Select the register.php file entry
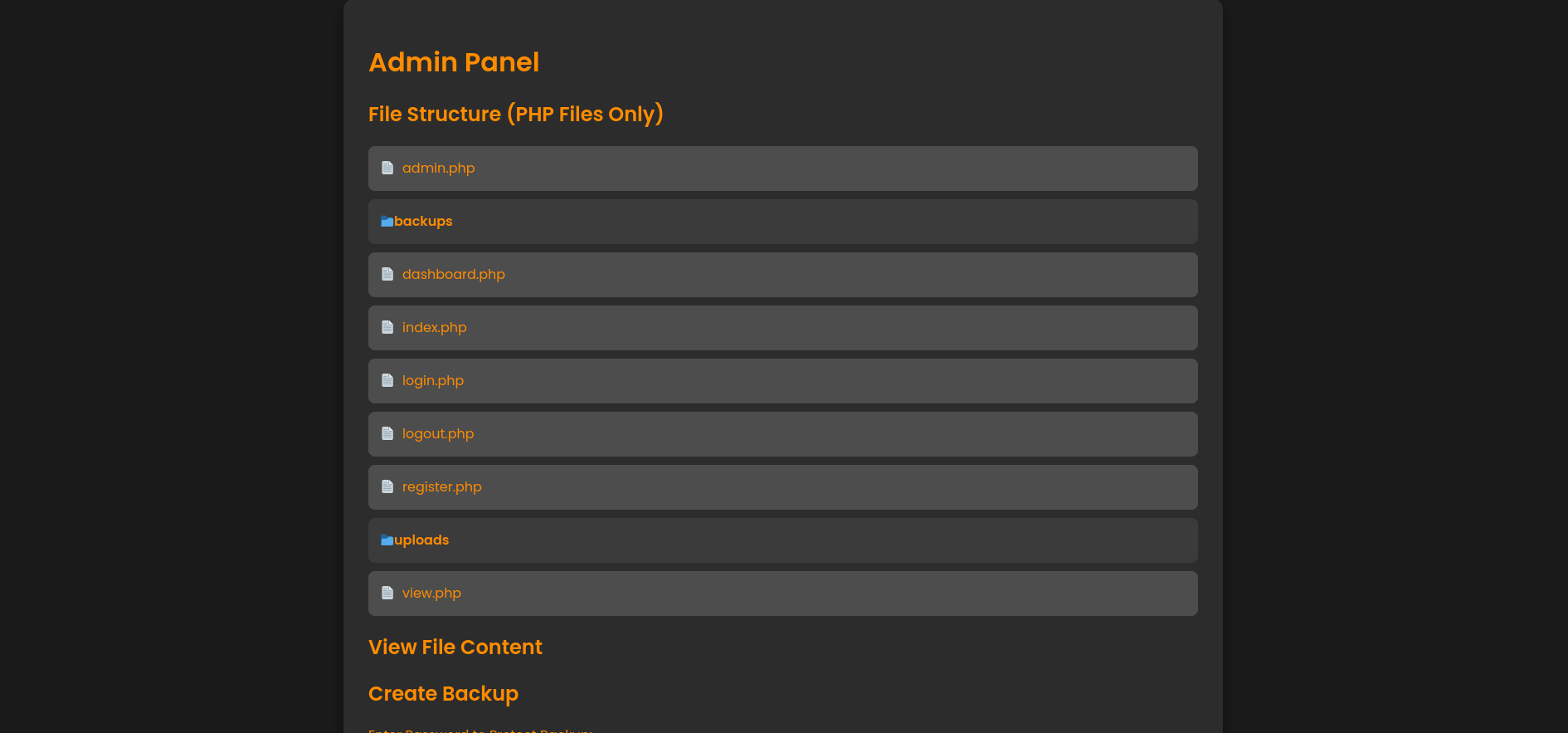The width and height of the screenshot is (1568, 733). coord(441,487)
